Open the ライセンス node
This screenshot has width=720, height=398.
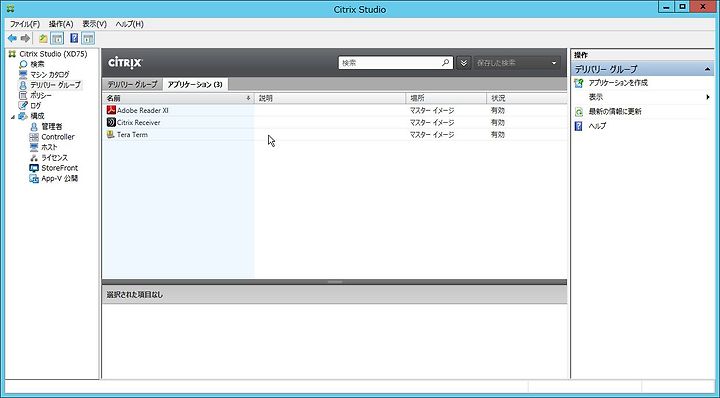coord(54,158)
